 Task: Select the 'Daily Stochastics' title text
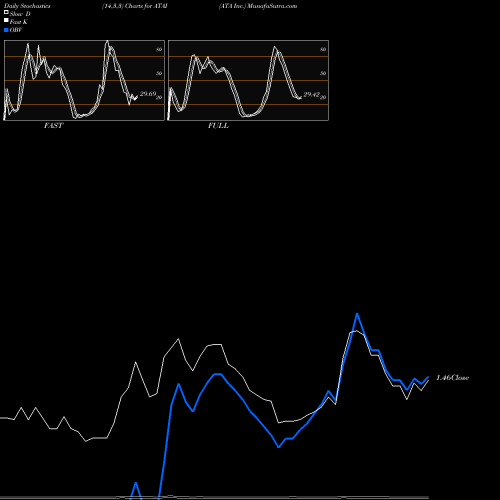point(27,6)
